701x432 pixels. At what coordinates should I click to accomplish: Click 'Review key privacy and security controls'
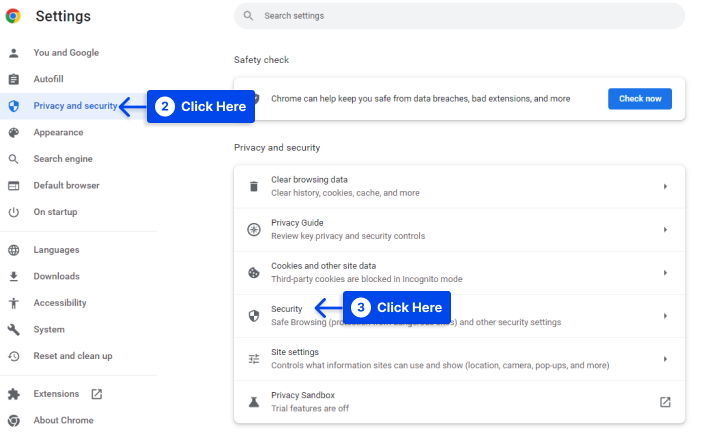click(x=348, y=236)
